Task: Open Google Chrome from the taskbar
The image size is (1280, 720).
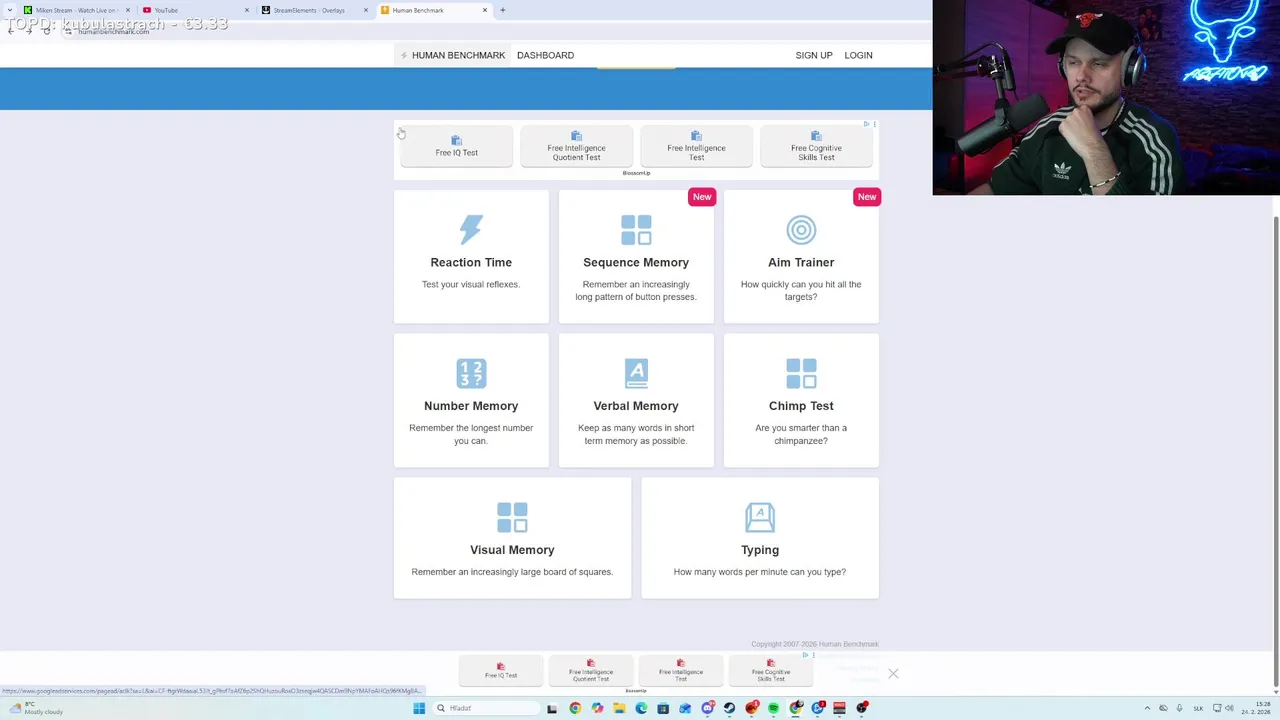Action: click(x=575, y=708)
